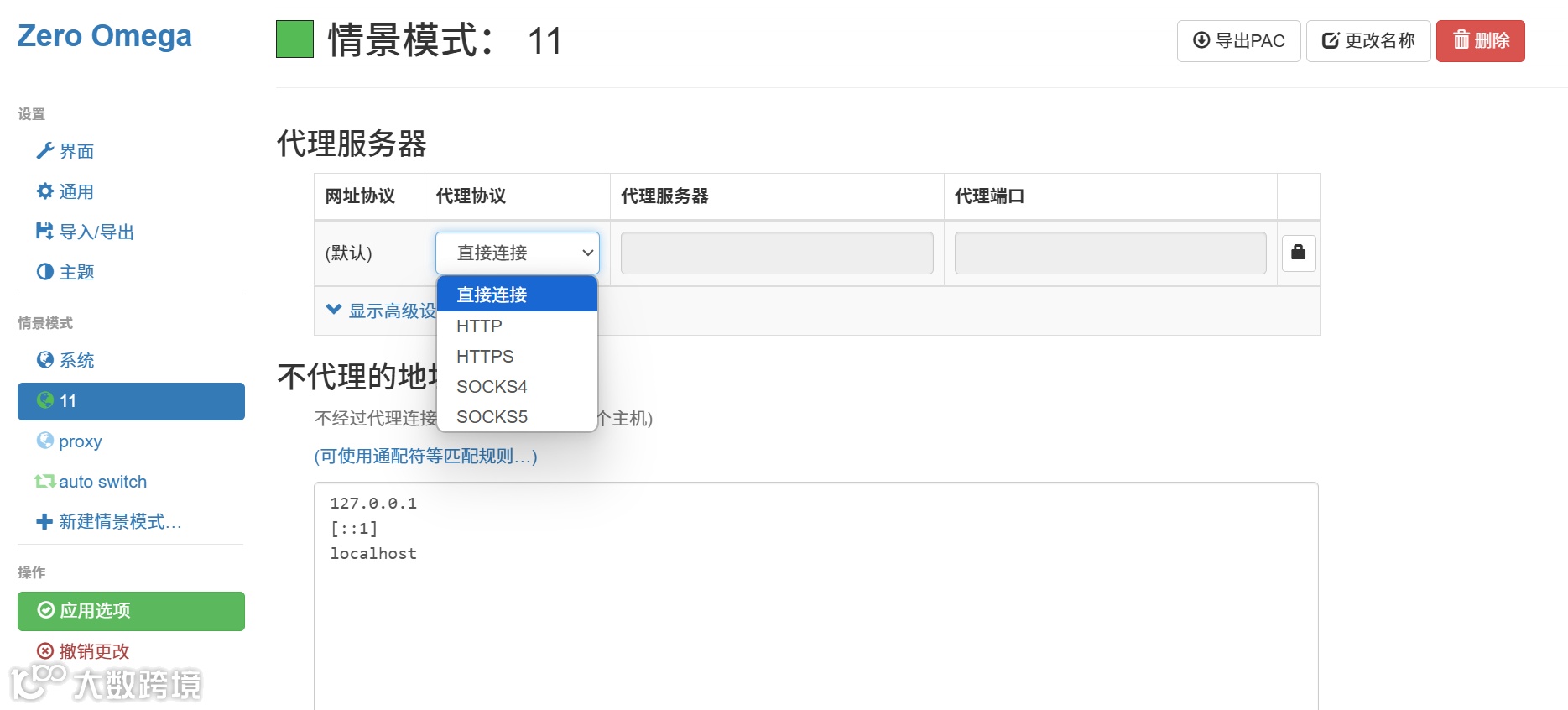Choose SOCKS4 from the protocol list
This screenshot has width=1568, height=710.
(517, 386)
